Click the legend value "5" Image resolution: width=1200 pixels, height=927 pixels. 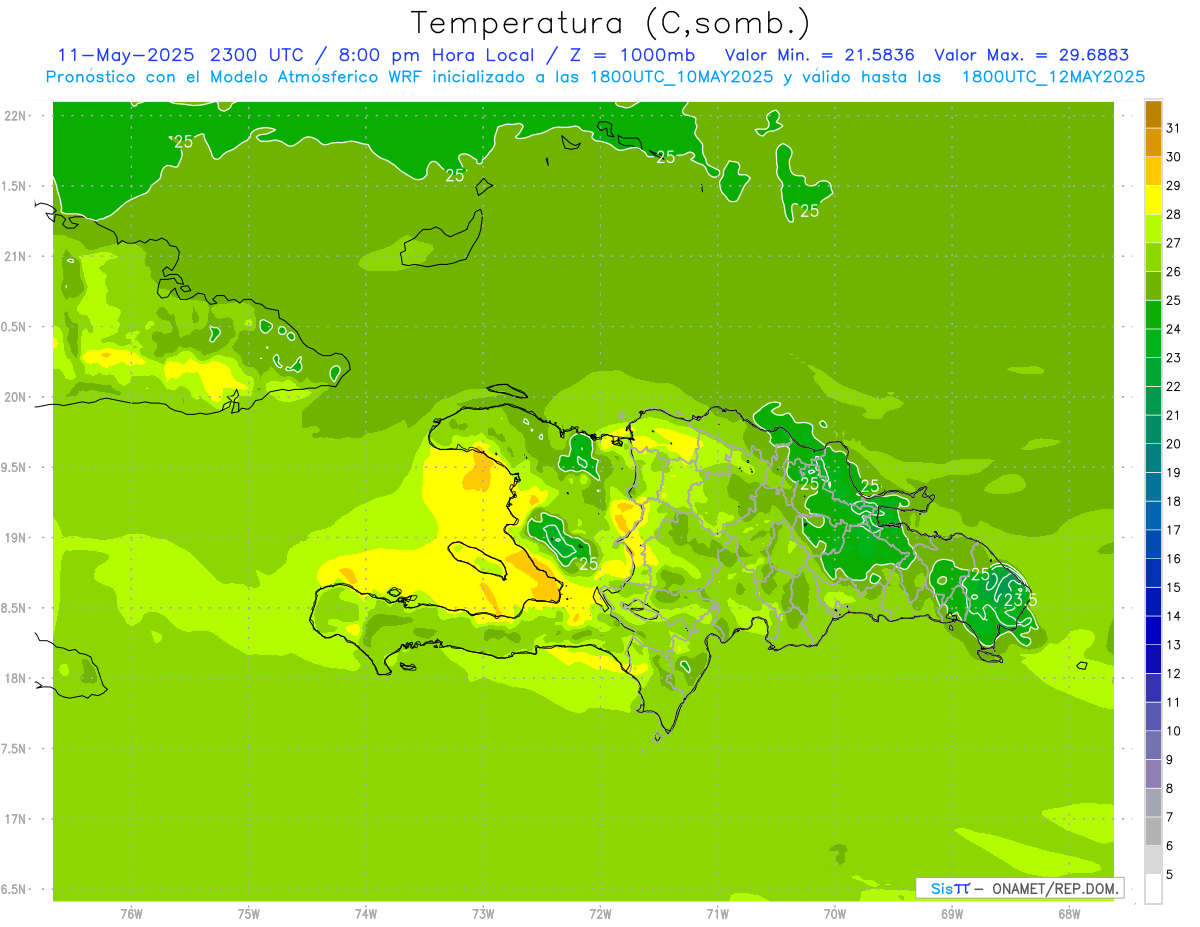1171,874
